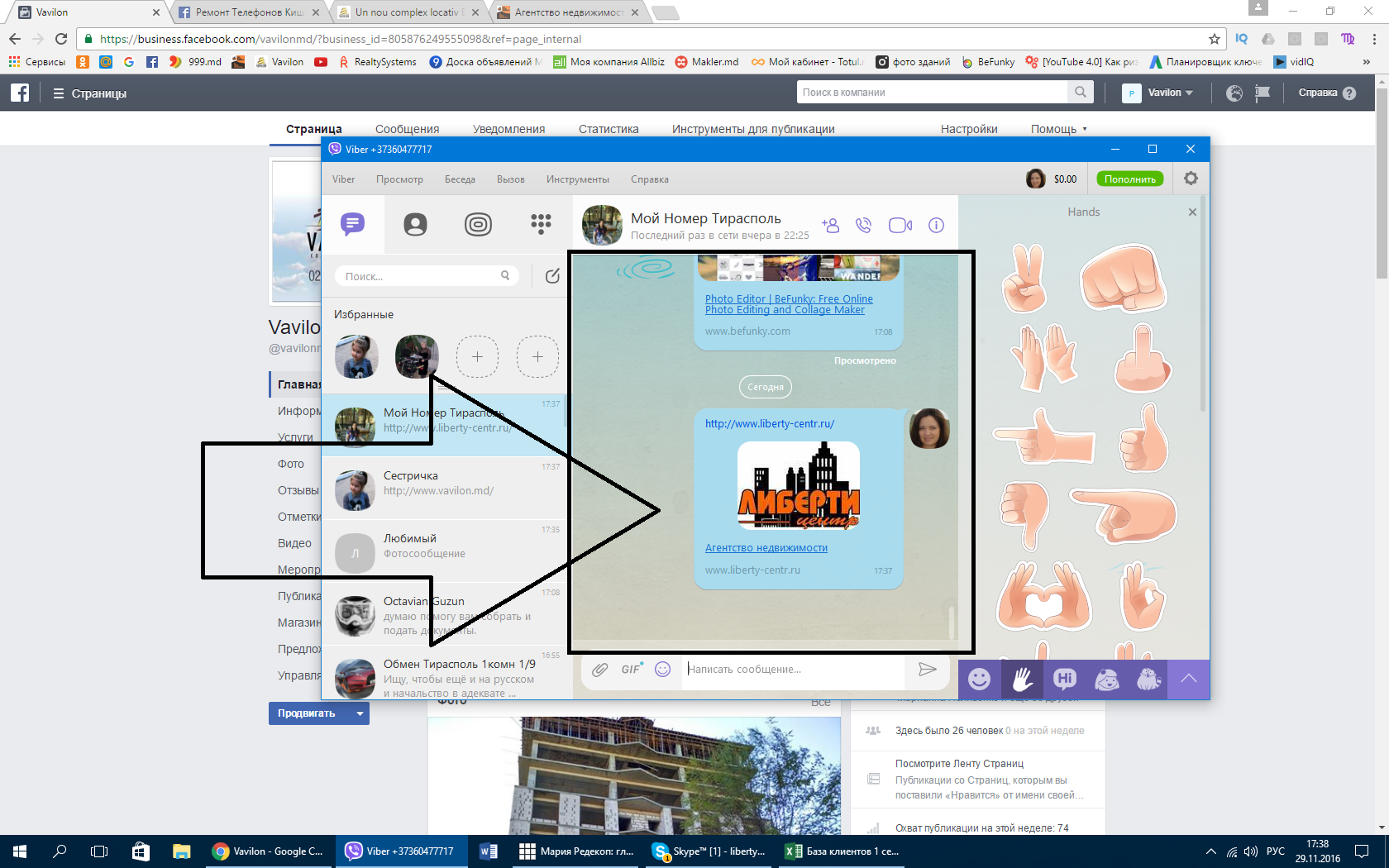Open the Справка menu in Viber
Viewport: 1389px width, 868px height.
coord(650,179)
